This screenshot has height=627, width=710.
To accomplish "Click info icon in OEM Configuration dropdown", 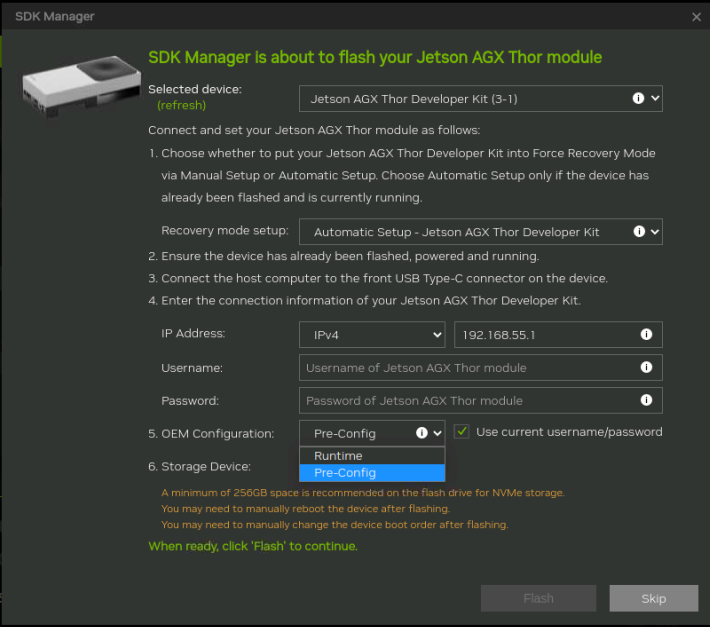I will (x=422, y=433).
